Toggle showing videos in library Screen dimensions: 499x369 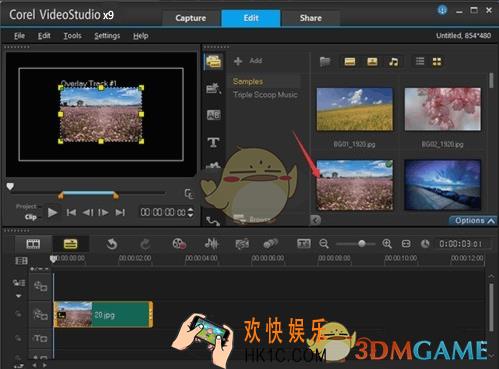(350, 62)
